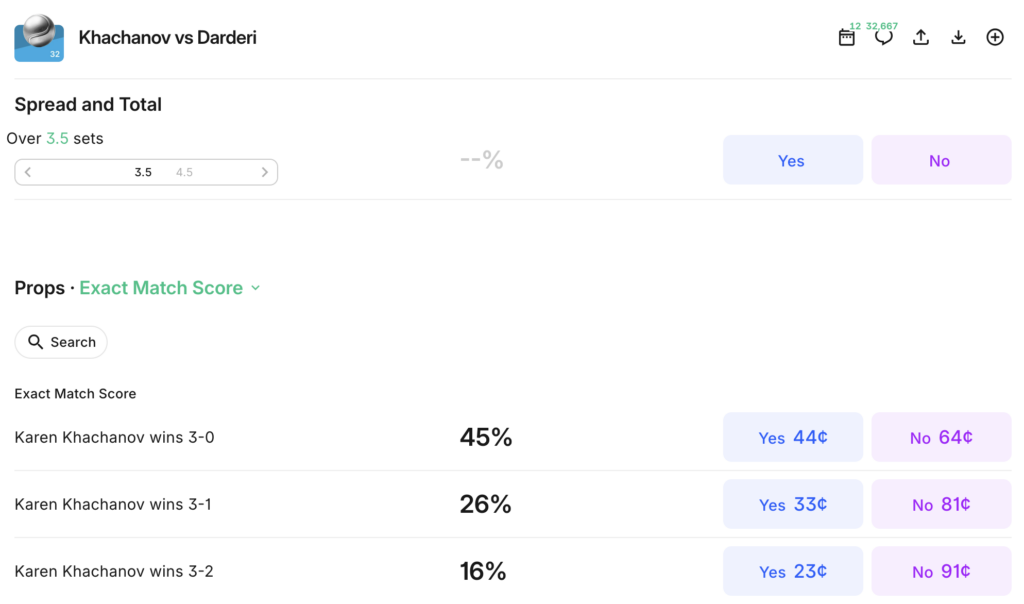The width and height of the screenshot is (1024, 604).
Task: Buy Yes 23¢ for Khachanov 3-2
Action: point(792,571)
